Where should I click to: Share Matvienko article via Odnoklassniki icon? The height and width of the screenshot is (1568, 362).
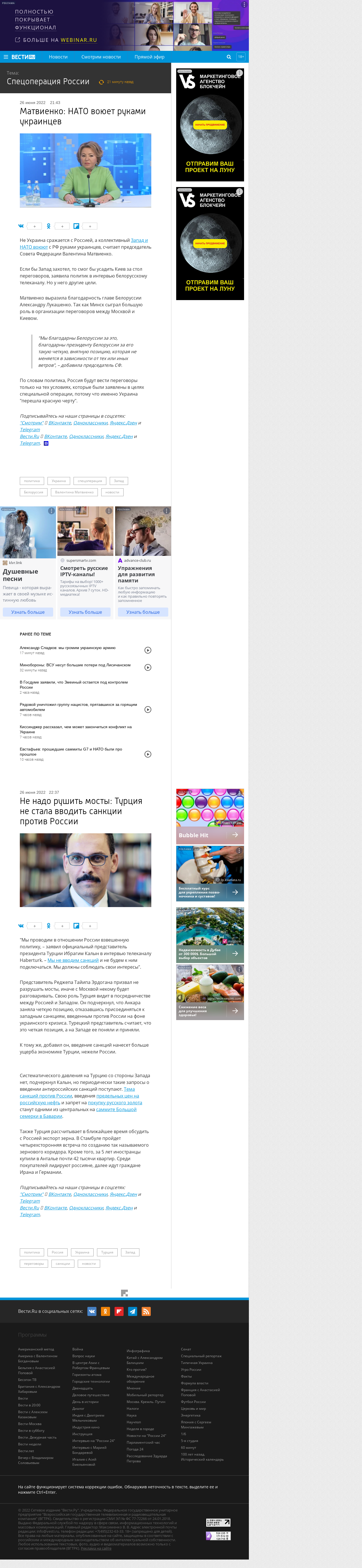pyautogui.click(x=49, y=226)
